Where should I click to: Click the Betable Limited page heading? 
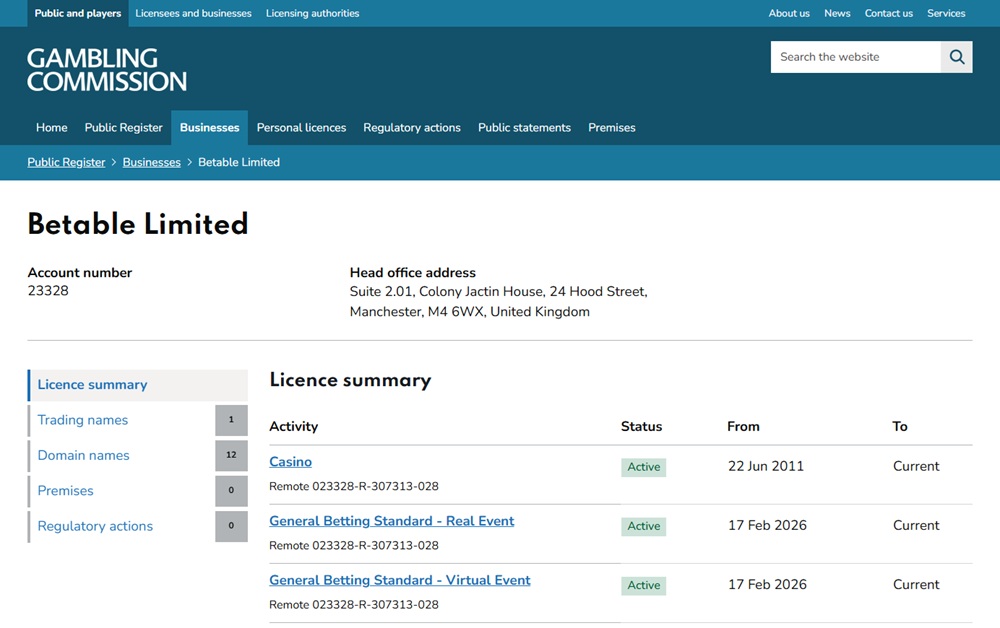click(x=138, y=224)
